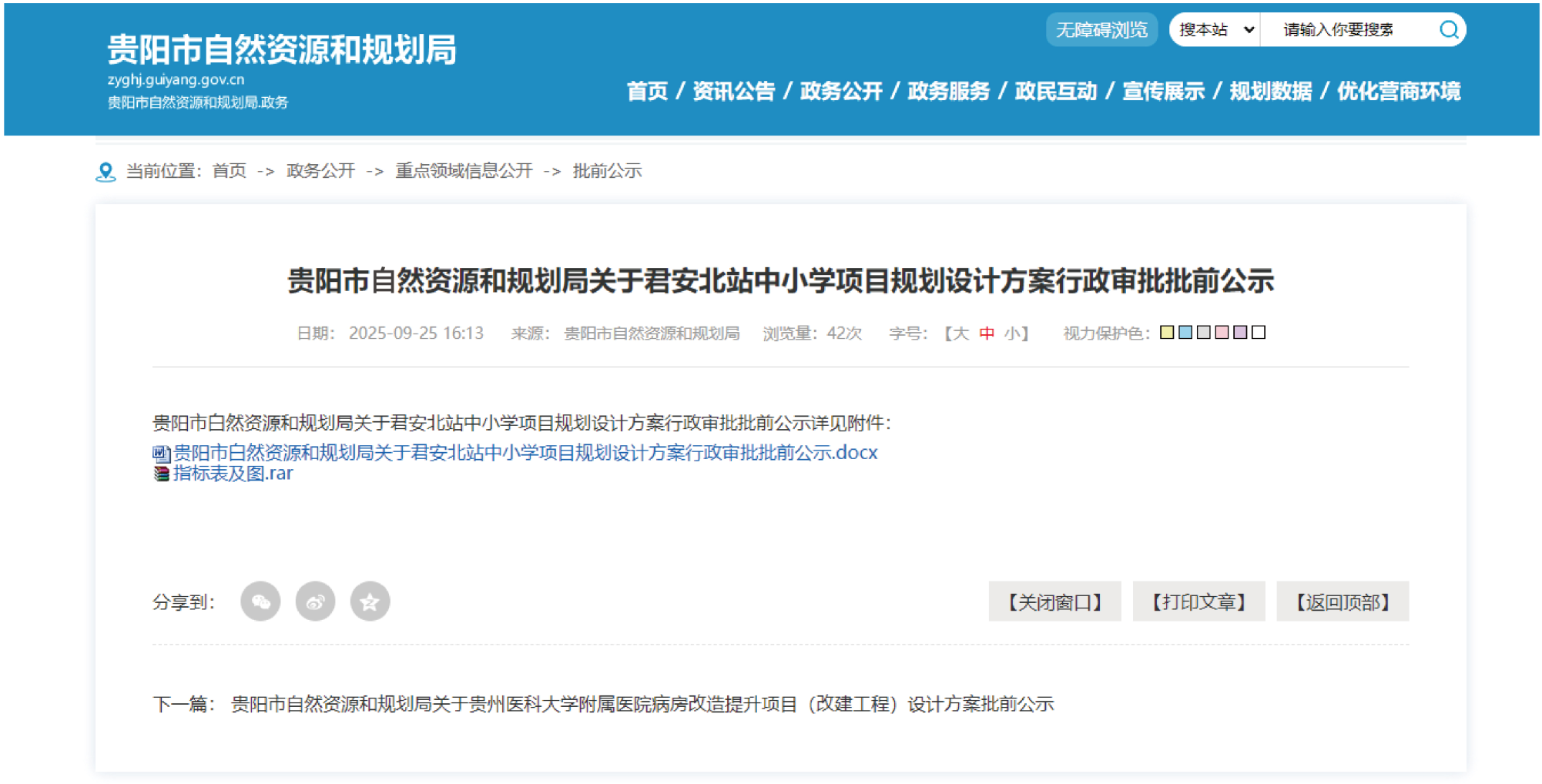Enable 无障碍浏览 accessibility browsing
This screenshot has width=1542, height=784.
click(1101, 29)
